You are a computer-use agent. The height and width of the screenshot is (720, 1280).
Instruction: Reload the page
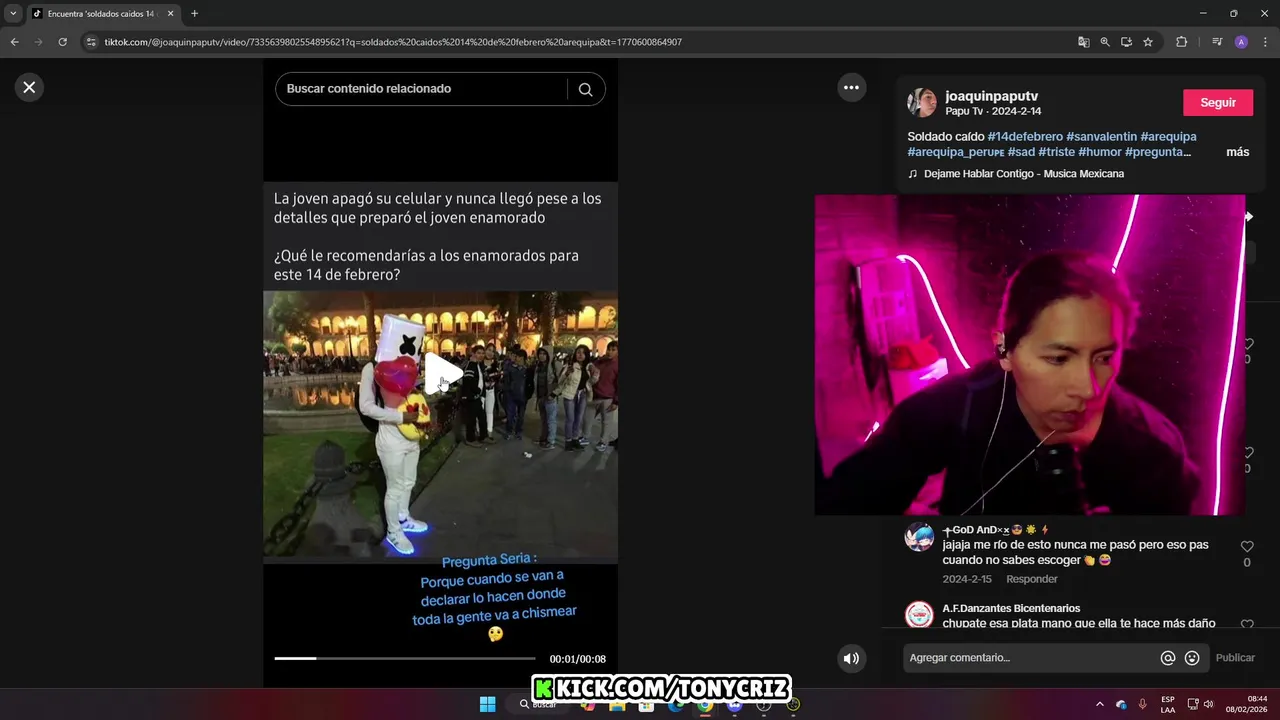62,42
